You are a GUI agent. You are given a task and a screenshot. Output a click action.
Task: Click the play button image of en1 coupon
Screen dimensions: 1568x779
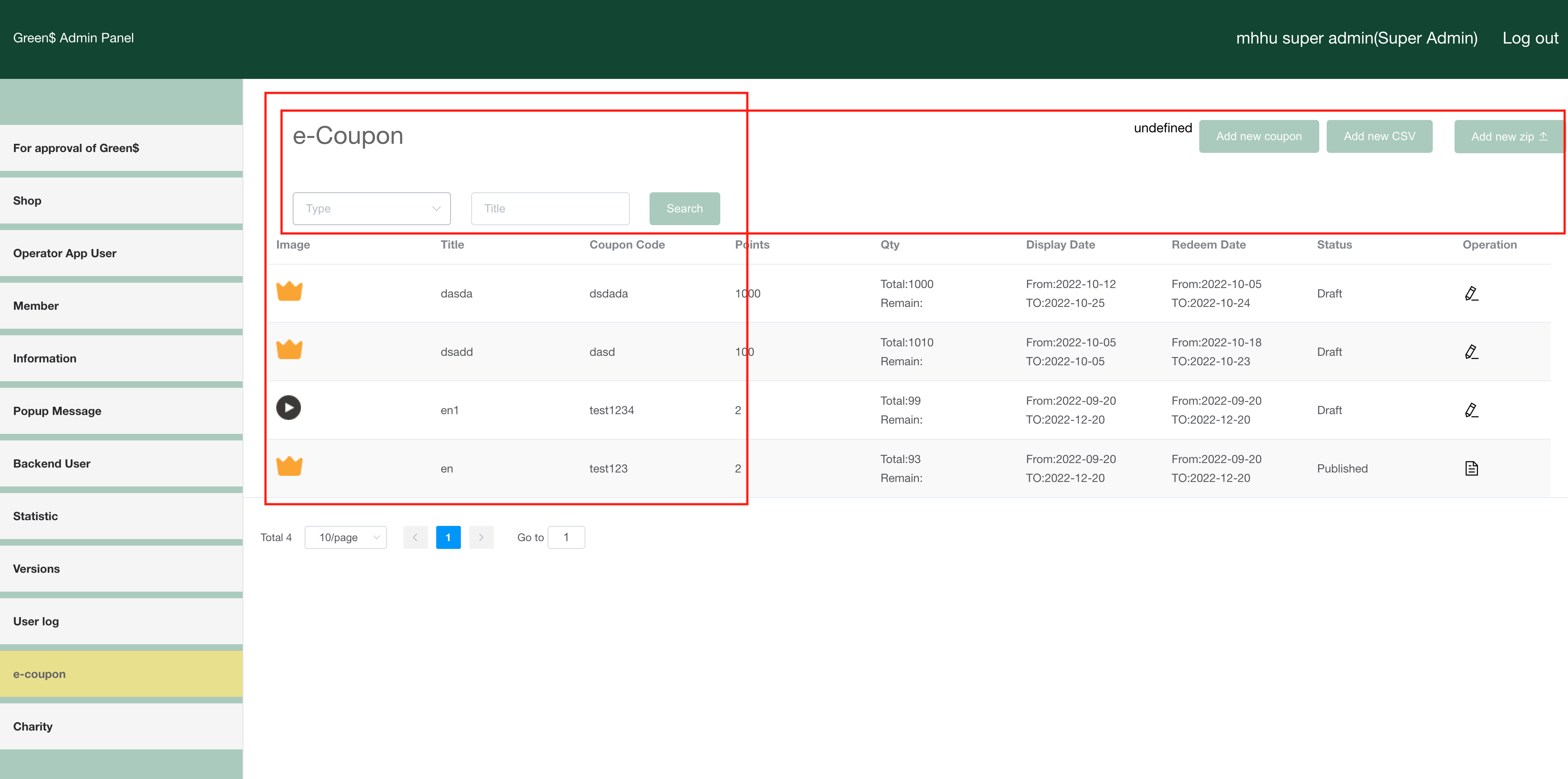tap(289, 408)
